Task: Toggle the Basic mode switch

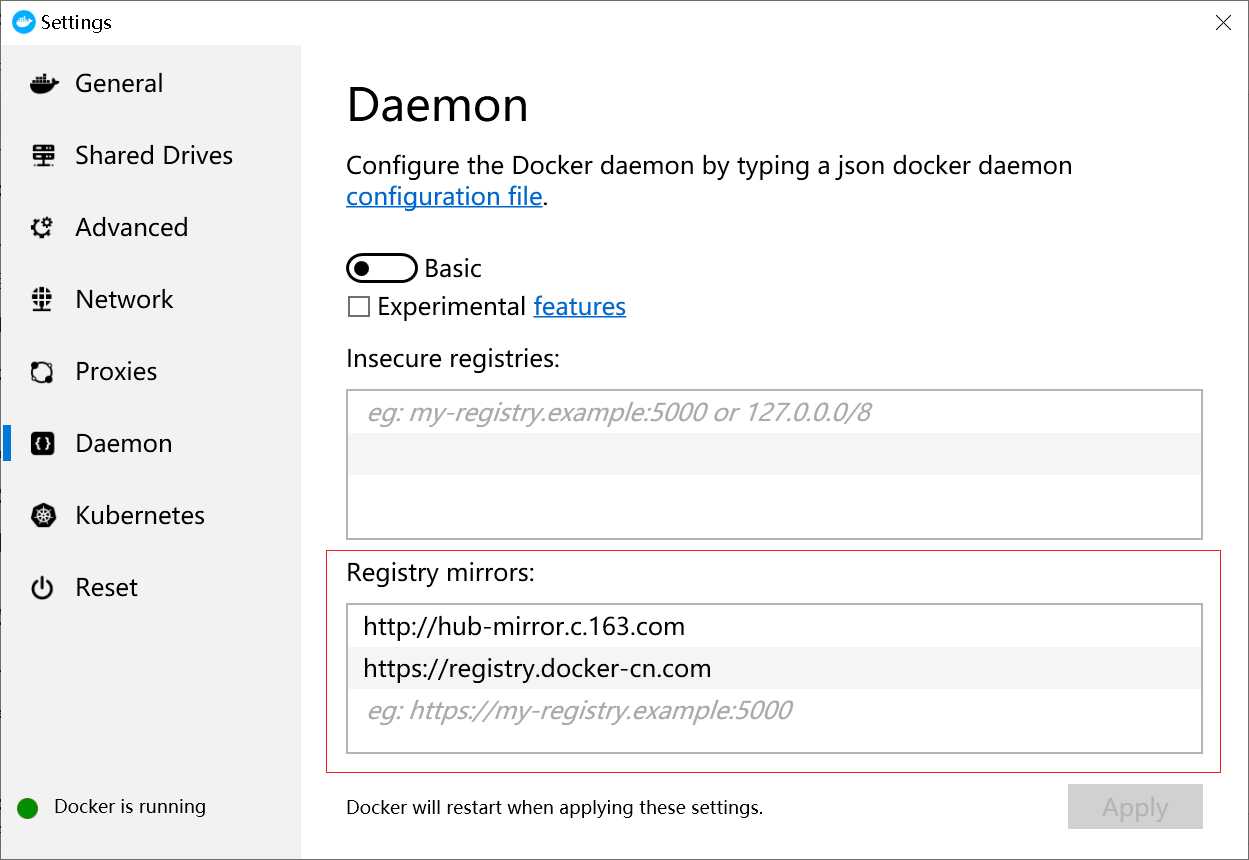Action: click(x=381, y=269)
